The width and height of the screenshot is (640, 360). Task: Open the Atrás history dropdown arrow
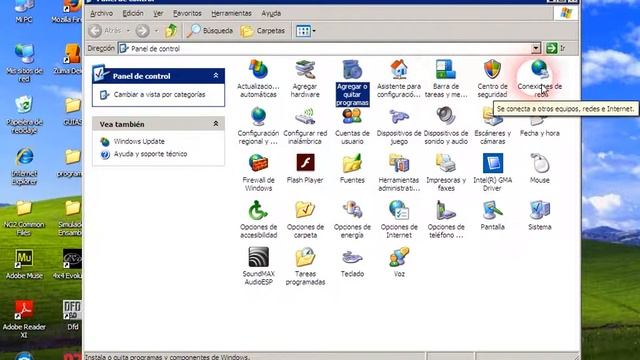pyautogui.click(x=128, y=31)
